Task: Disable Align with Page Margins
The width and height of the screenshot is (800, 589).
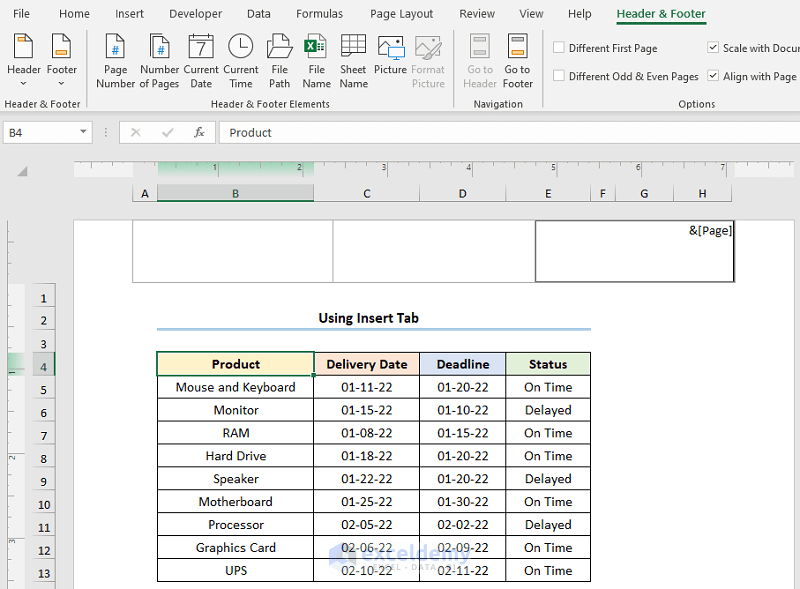Action: pos(713,75)
